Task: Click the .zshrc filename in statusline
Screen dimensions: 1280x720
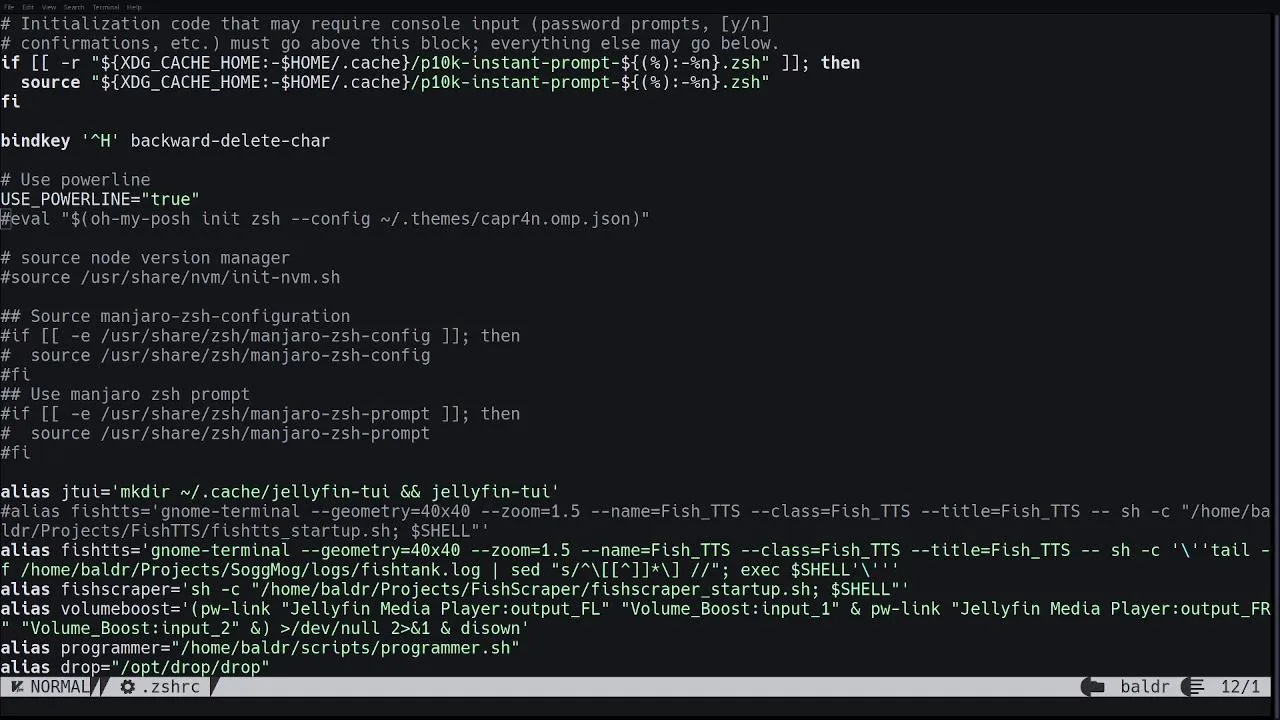Action: pyautogui.click(x=171, y=687)
